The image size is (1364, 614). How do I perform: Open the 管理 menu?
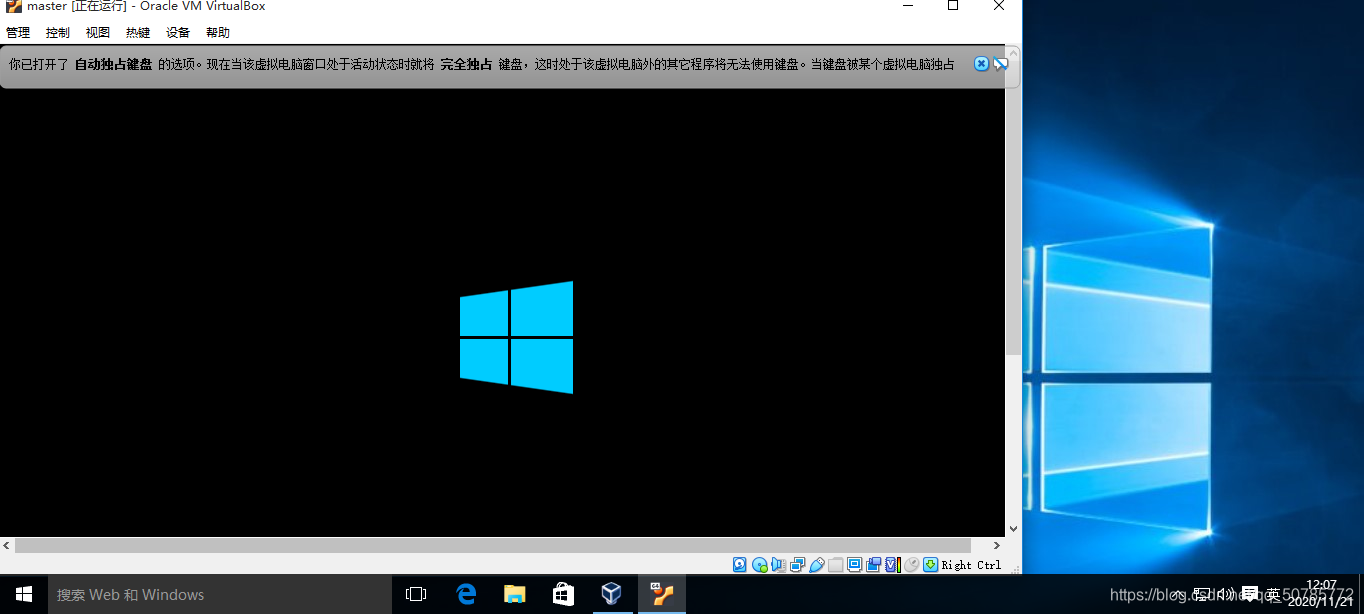(18, 33)
